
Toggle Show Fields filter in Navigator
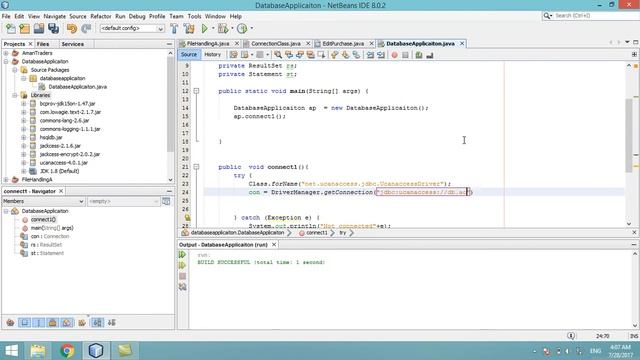[24, 322]
